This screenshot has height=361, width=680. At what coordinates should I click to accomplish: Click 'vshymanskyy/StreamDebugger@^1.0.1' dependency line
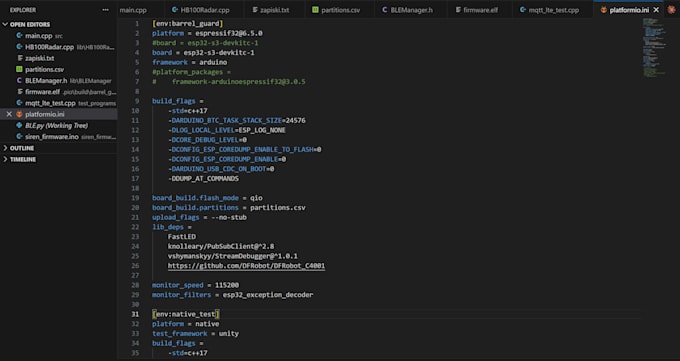coord(232,256)
